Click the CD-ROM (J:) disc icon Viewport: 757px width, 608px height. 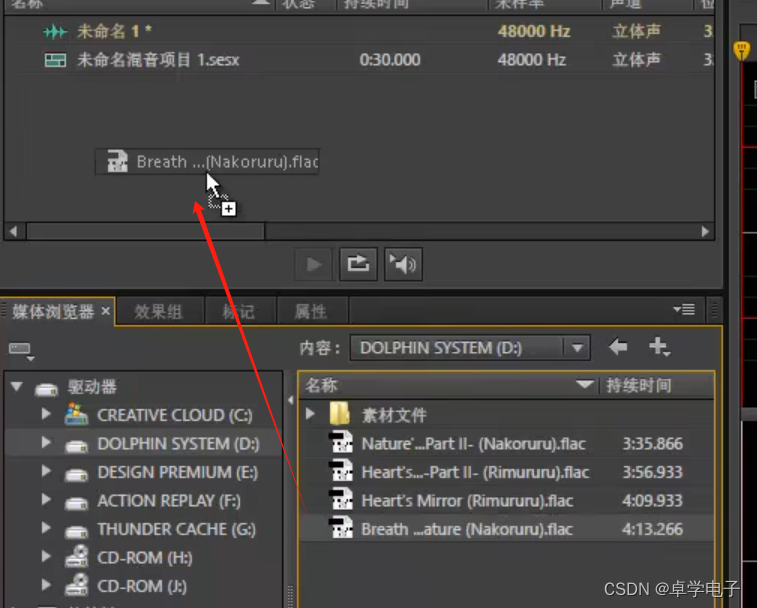point(76,585)
